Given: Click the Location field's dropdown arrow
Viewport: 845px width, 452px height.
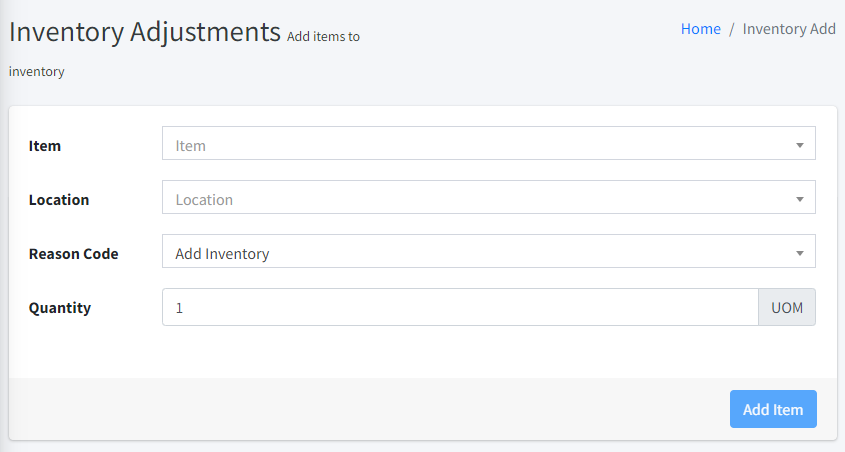Looking at the screenshot, I should click(799, 200).
